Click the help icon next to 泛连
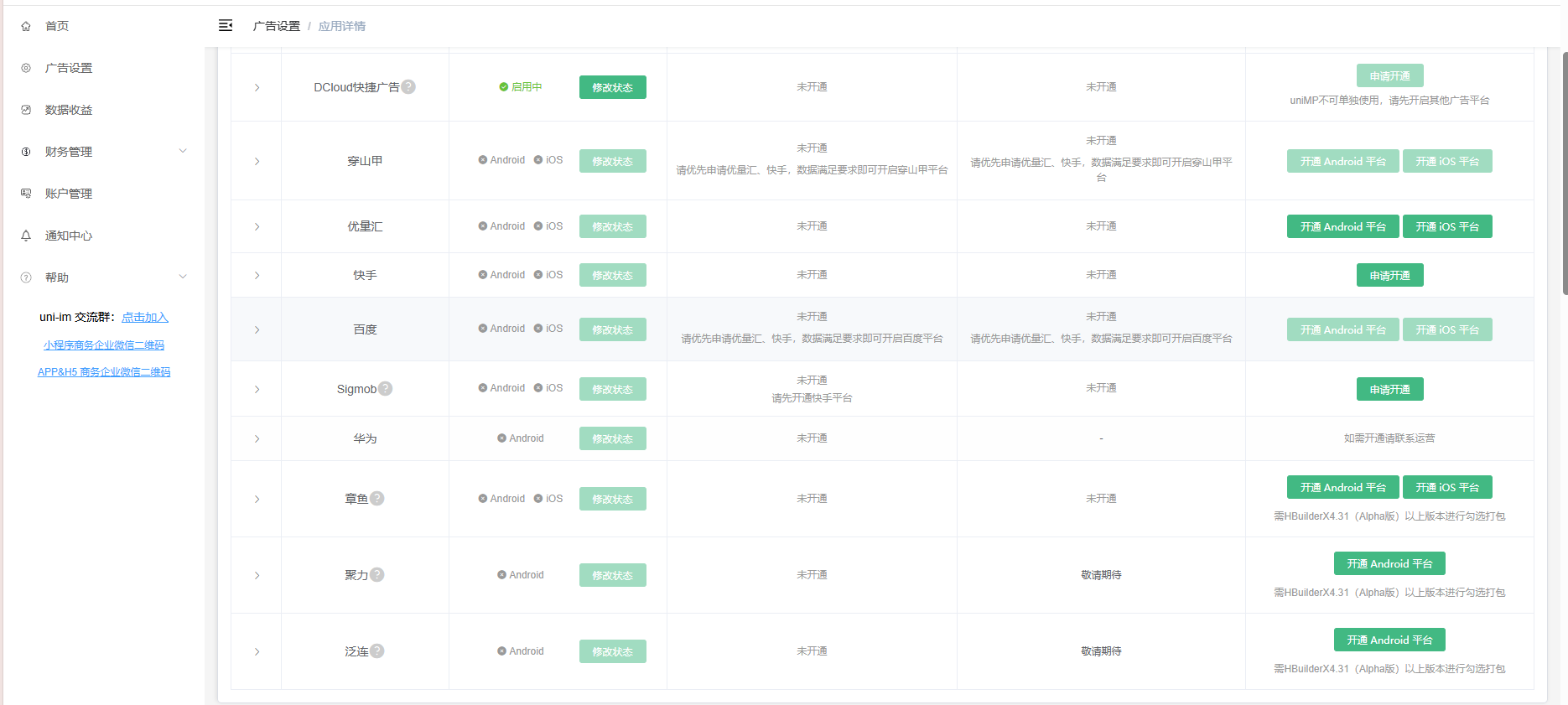Viewport: 1568px width, 705px height. [x=377, y=651]
